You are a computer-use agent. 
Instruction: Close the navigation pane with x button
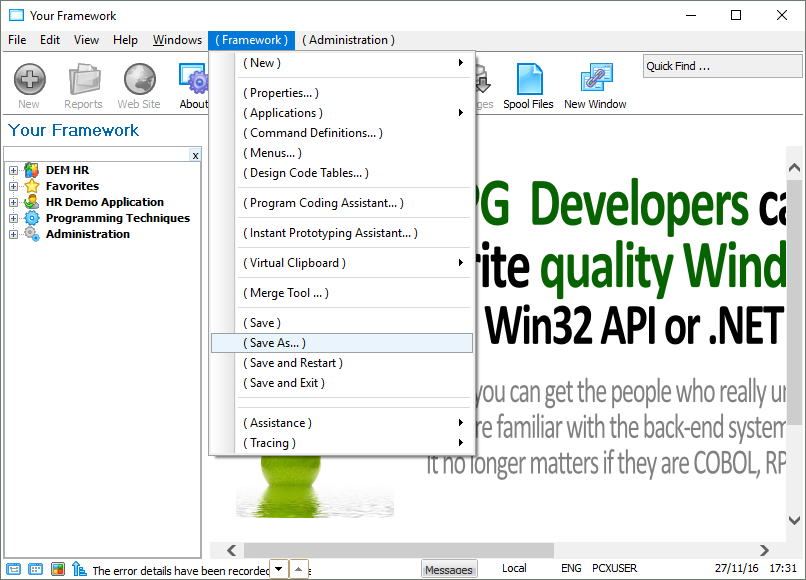tap(195, 156)
